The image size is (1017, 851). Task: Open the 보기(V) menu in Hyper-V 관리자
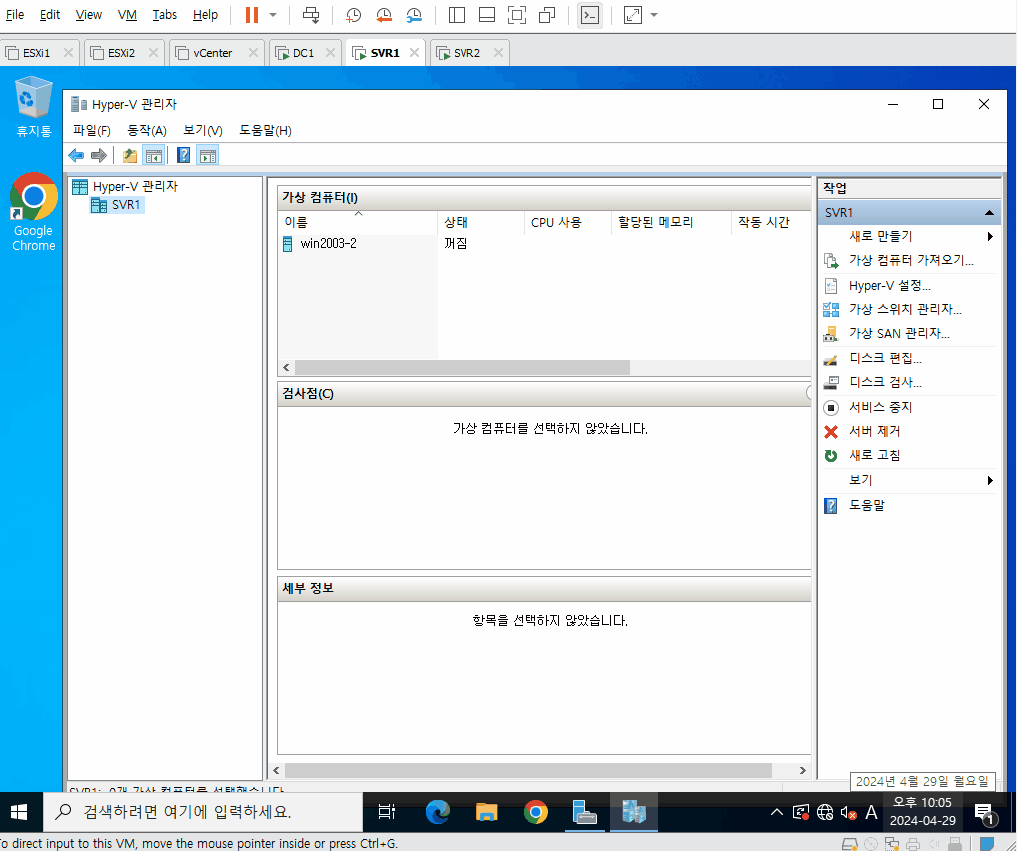(202, 130)
